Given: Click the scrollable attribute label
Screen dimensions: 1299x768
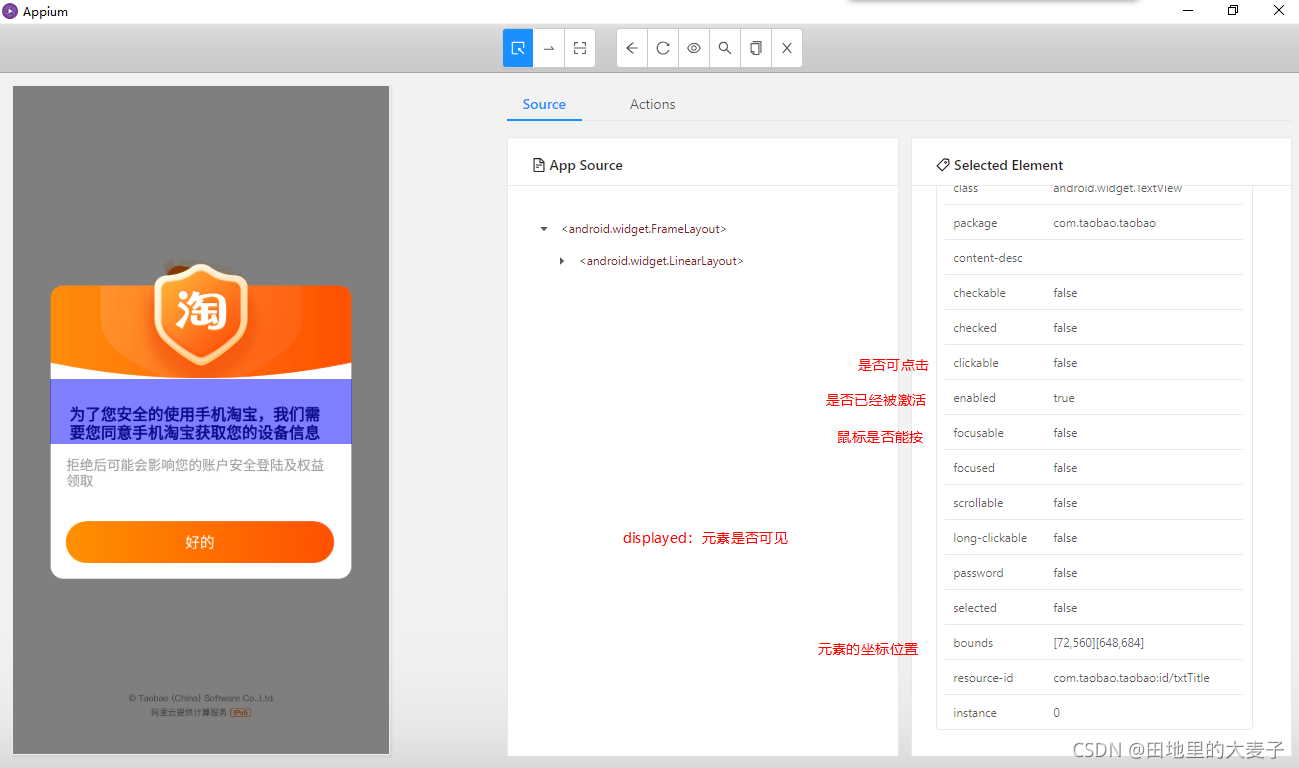Looking at the screenshot, I should [x=978, y=503].
